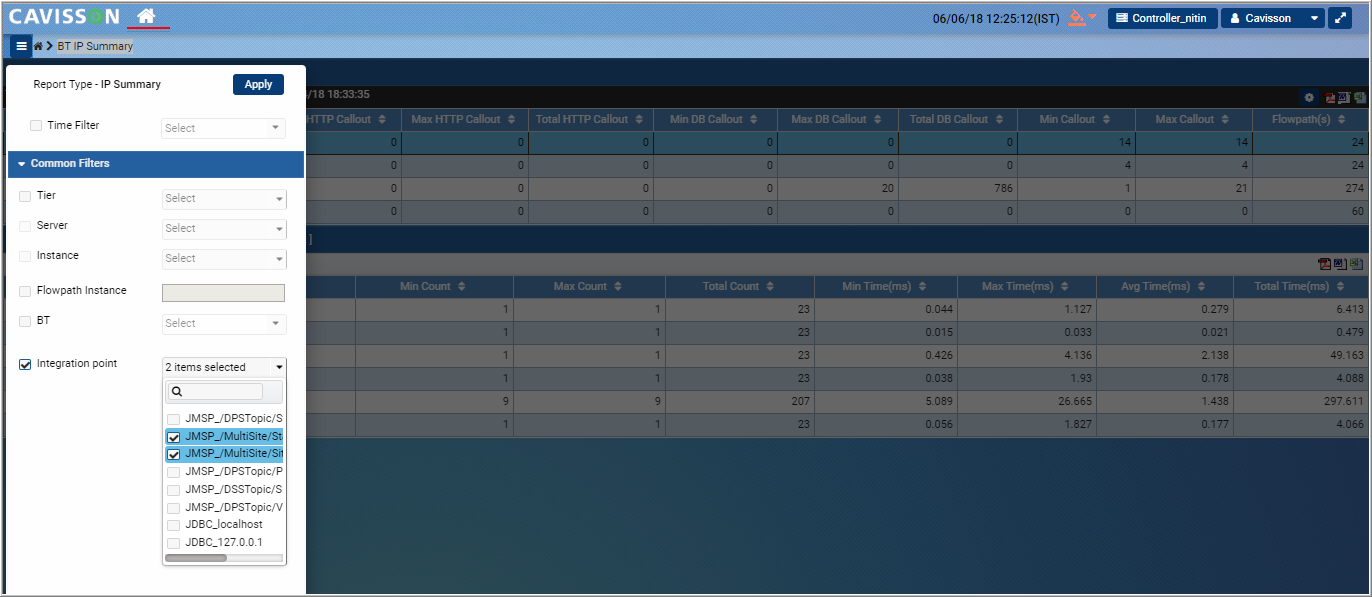Enable the Flowpath Instance checkbox
Viewport: 1372px width, 597px height.
pyautogui.click(x=25, y=291)
